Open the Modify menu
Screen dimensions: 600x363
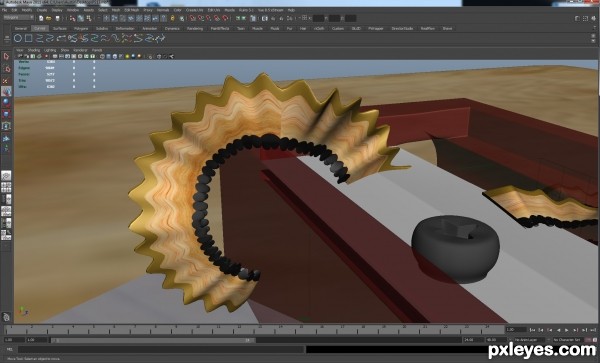click(27, 10)
